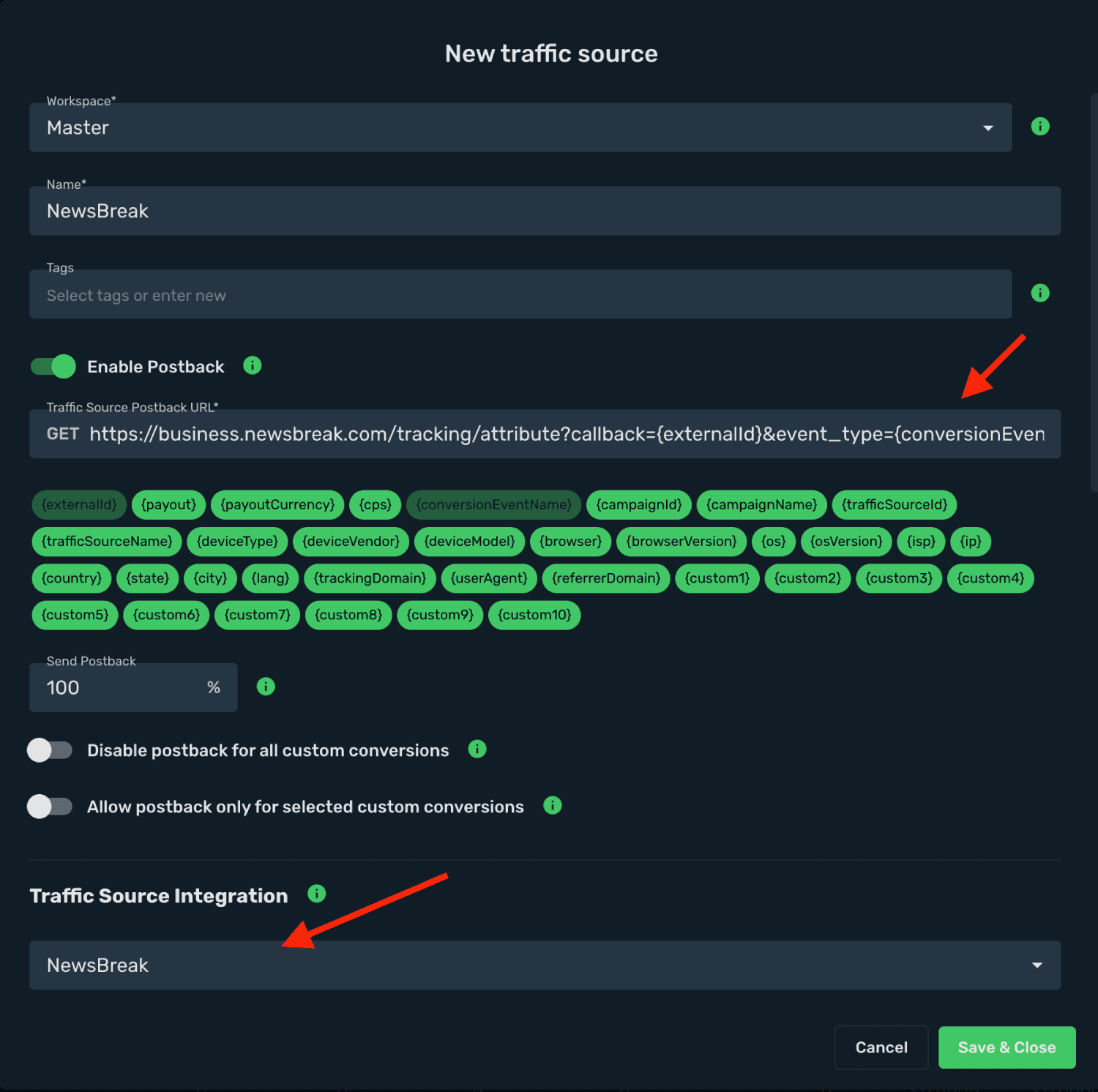
Task: Insert the {ip} token
Action: click(971, 542)
